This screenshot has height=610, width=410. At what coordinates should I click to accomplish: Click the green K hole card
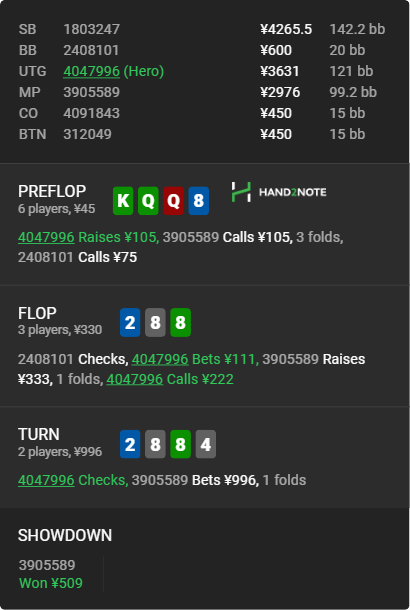point(123,201)
